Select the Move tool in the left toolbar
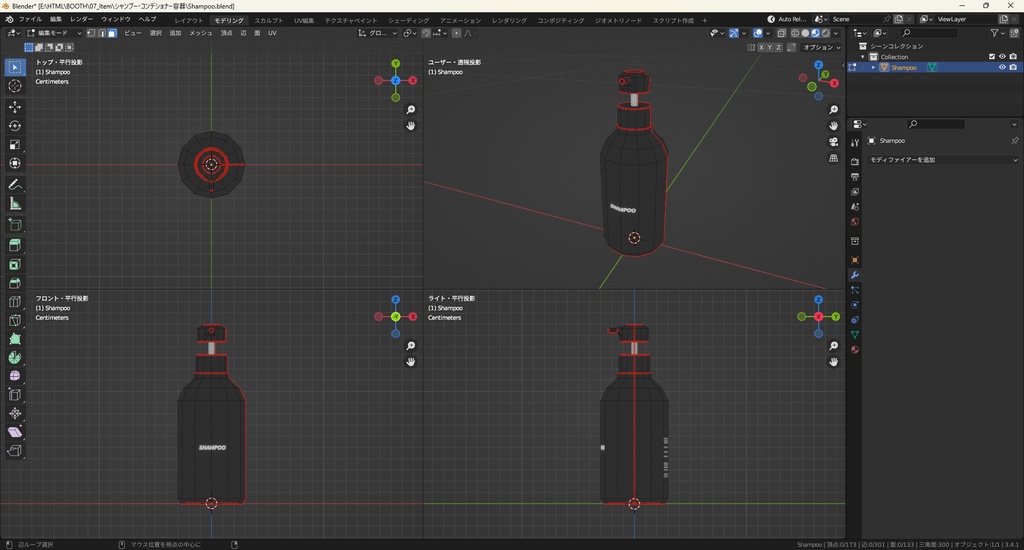 point(15,107)
